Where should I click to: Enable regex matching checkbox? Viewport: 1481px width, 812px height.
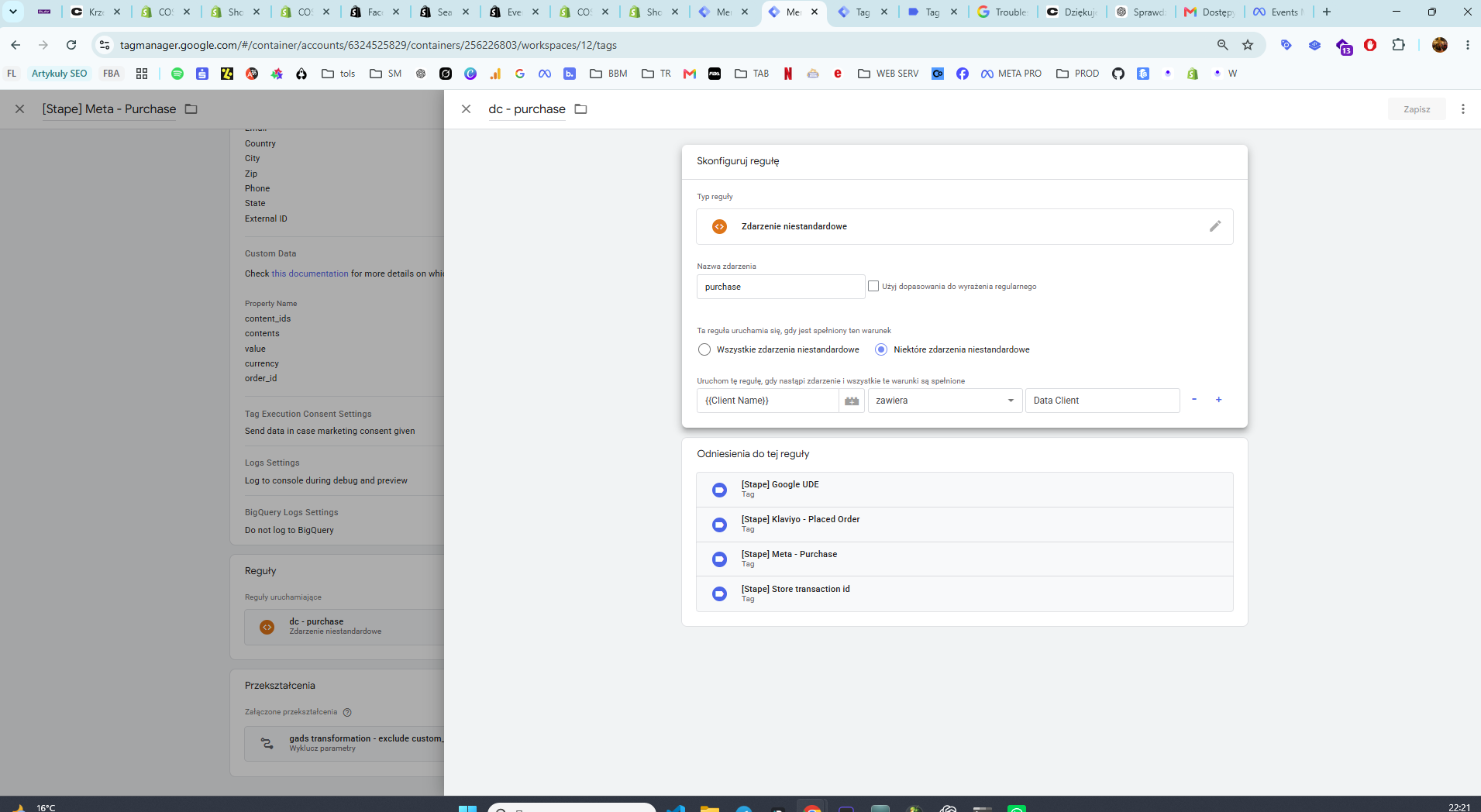pos(873,286)
